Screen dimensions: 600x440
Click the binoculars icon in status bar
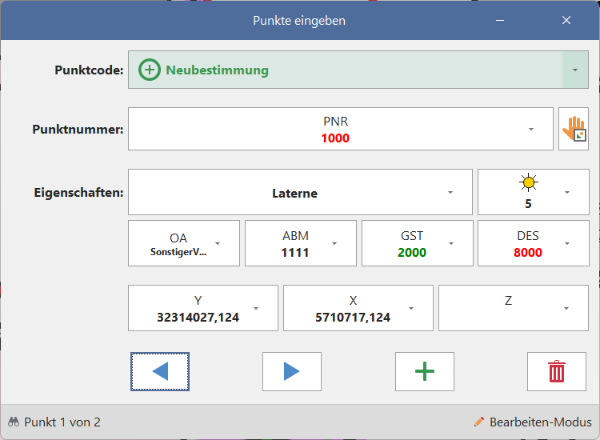(14, 422)
